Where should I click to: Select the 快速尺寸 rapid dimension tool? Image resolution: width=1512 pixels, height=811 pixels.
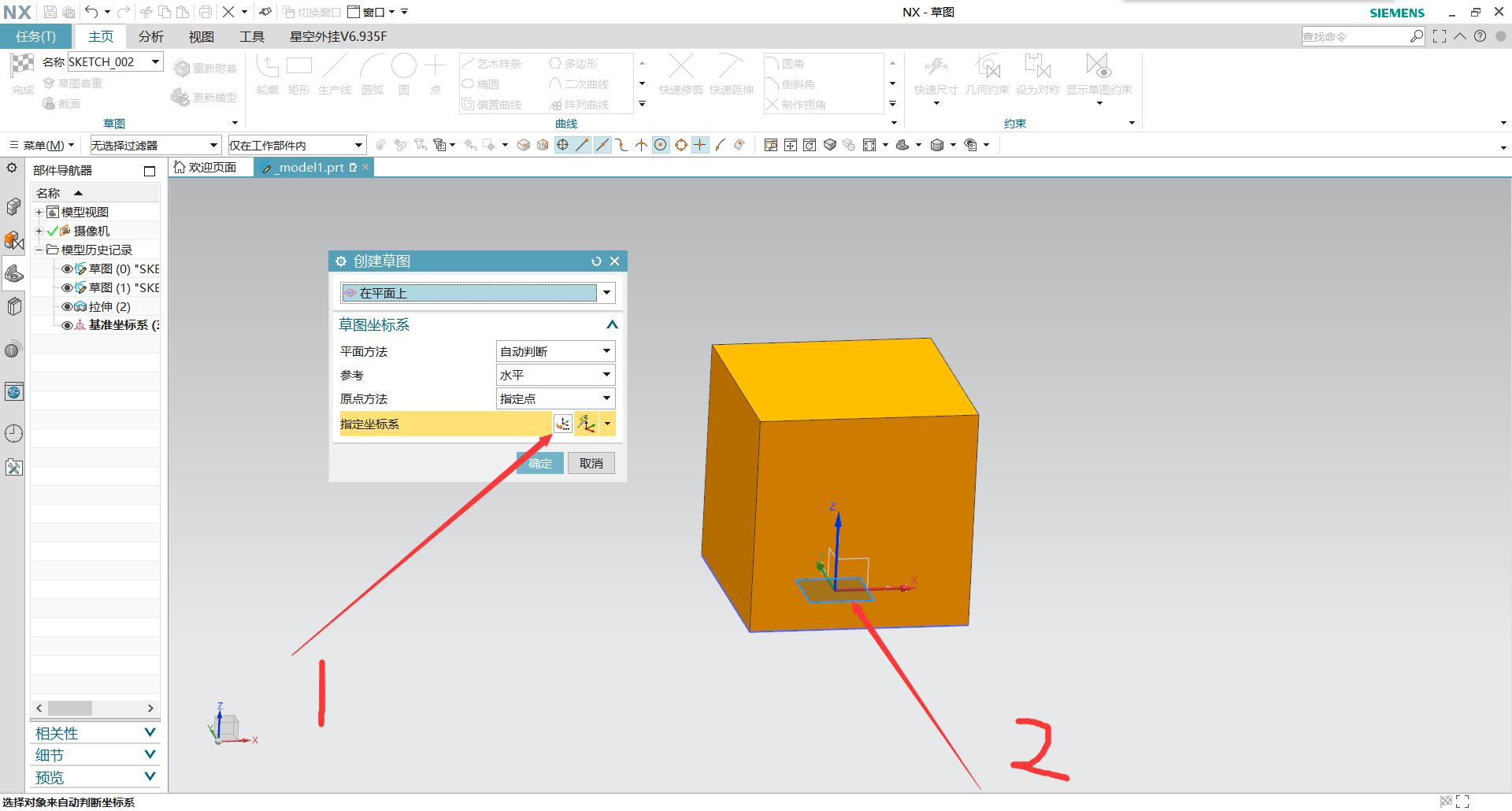[936, 67]
